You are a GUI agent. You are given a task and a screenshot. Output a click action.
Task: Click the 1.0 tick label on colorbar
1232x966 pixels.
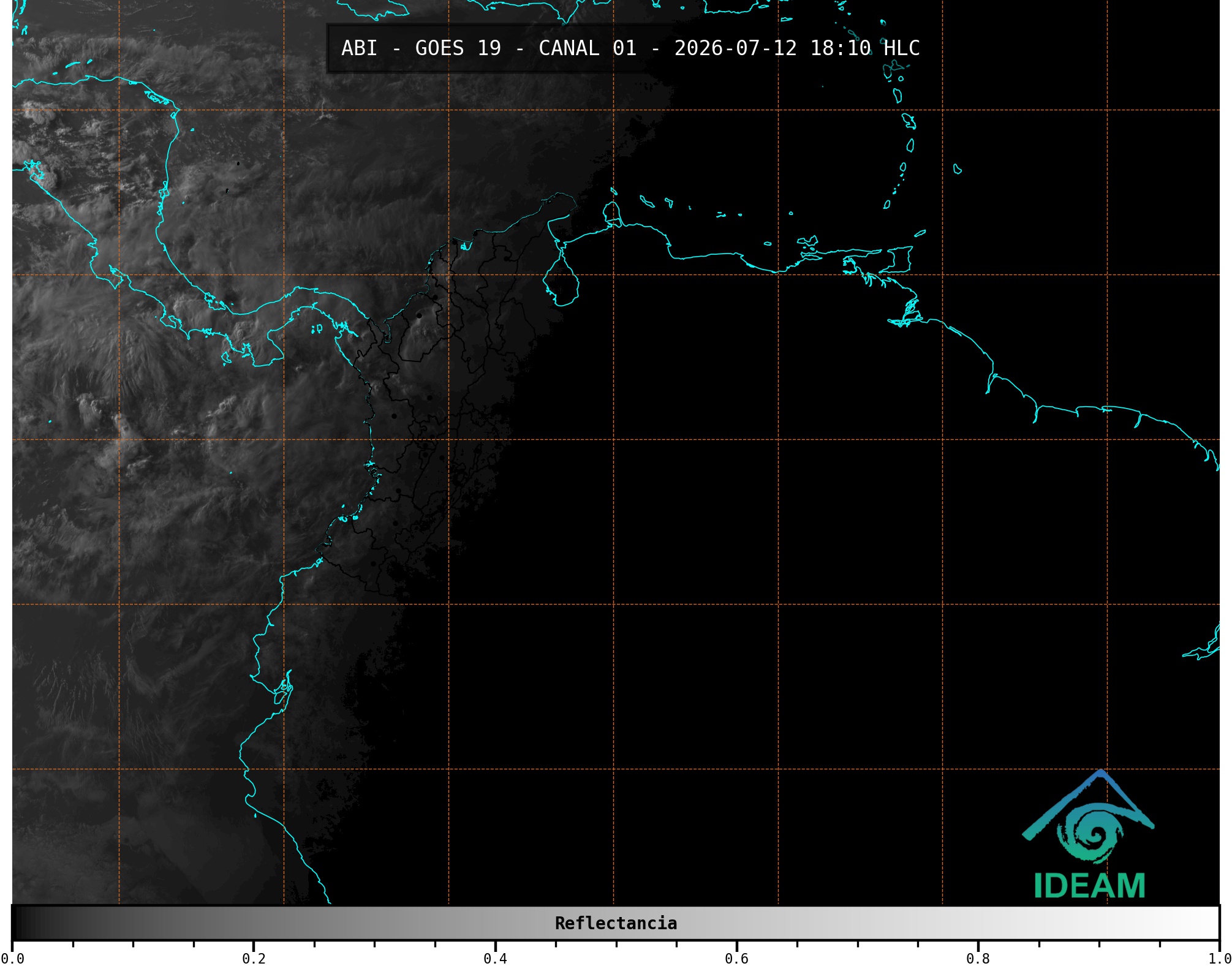click(x=1219, y=959)
